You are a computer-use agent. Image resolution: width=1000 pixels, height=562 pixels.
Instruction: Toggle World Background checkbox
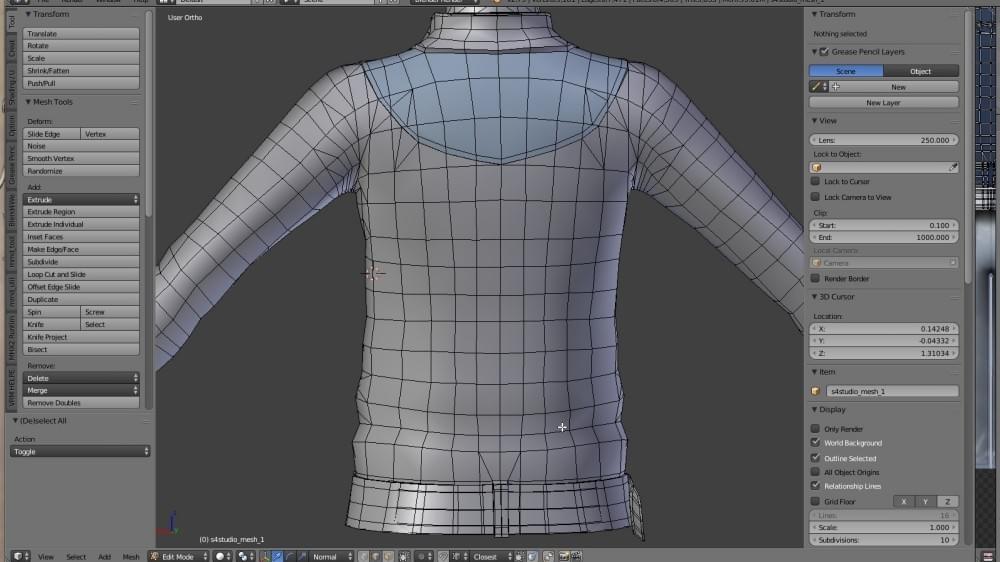(815, 442)
